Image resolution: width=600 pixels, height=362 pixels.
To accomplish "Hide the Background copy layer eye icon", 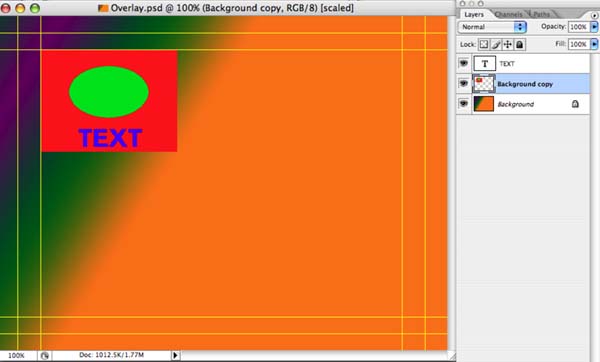I will tap(463, 83).
